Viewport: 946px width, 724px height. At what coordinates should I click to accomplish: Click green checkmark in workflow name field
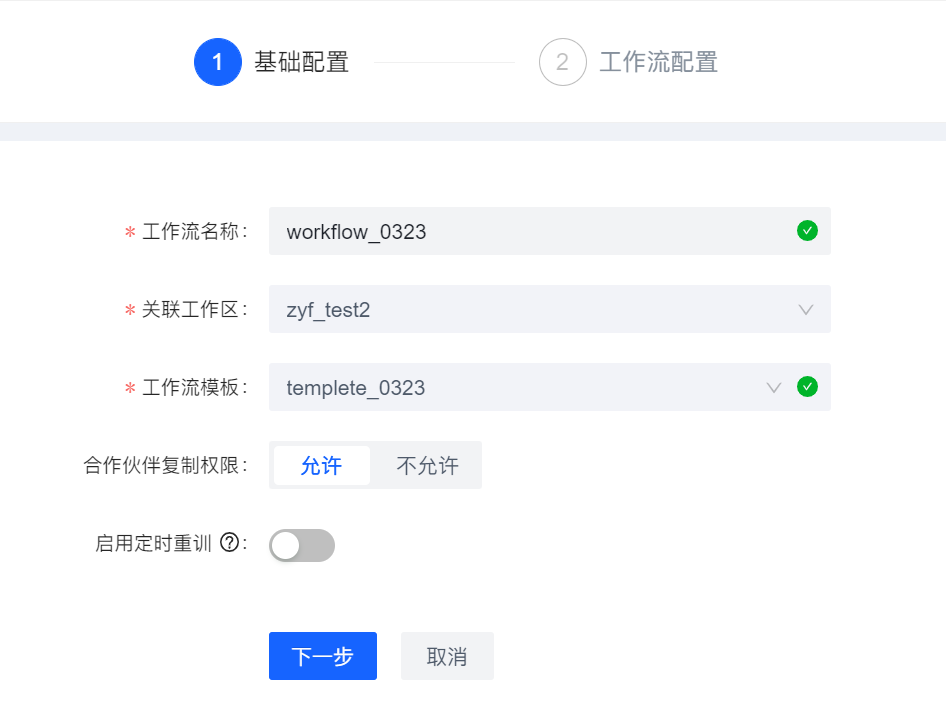[807, 230]
